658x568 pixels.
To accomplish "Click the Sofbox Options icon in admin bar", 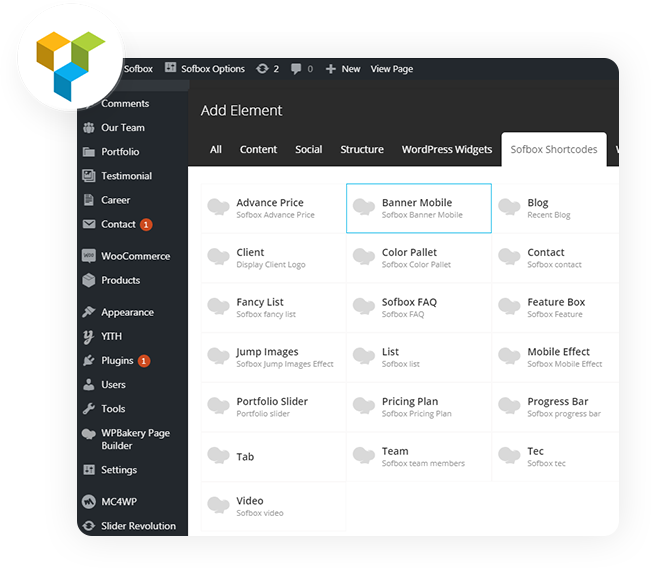I will [x=170, y=68].
